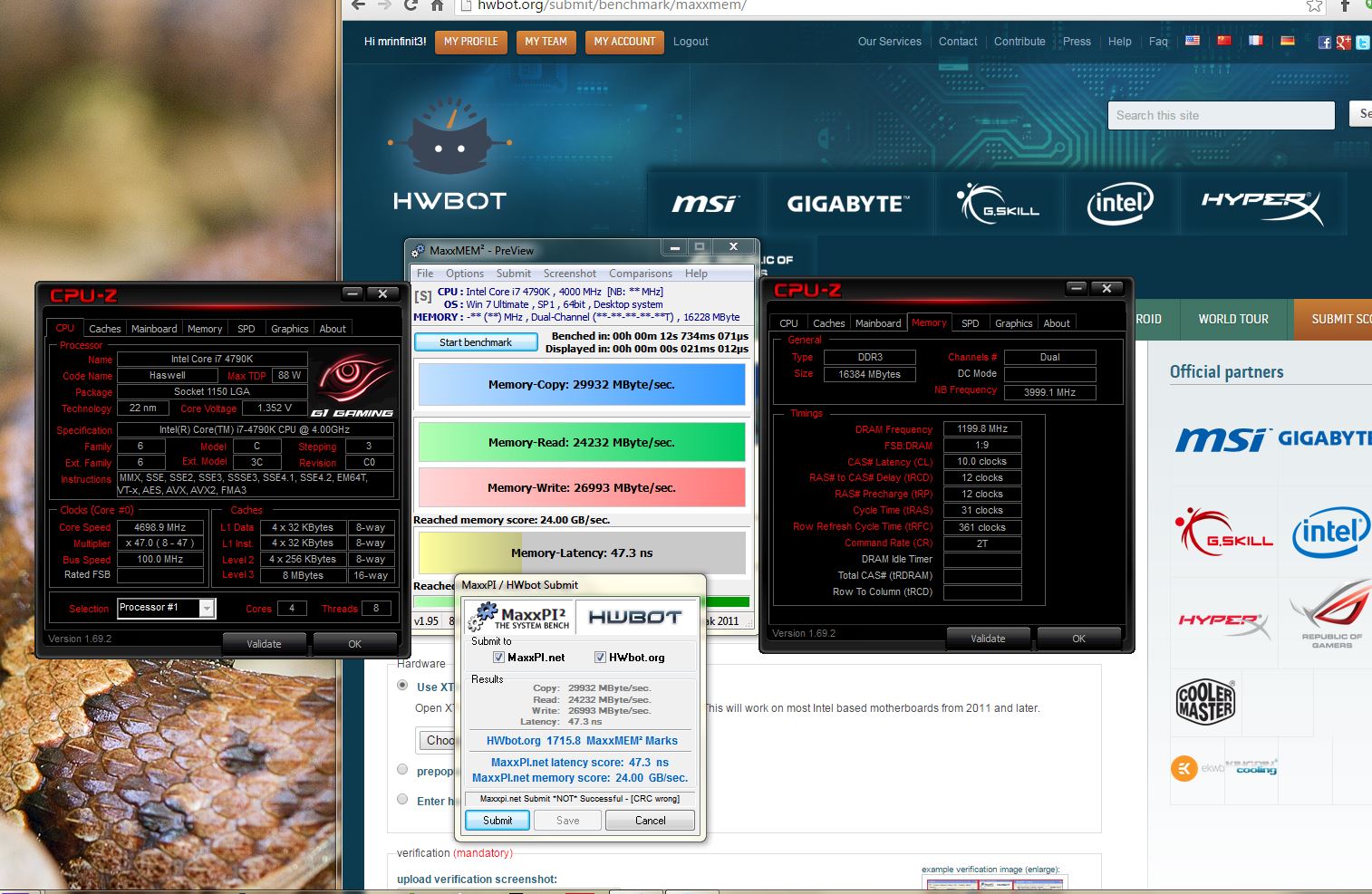This screenshot has height=894, width=1372.
Task: Click Cancel in the HWbot Submit dialog
Action: click(650, 820)
